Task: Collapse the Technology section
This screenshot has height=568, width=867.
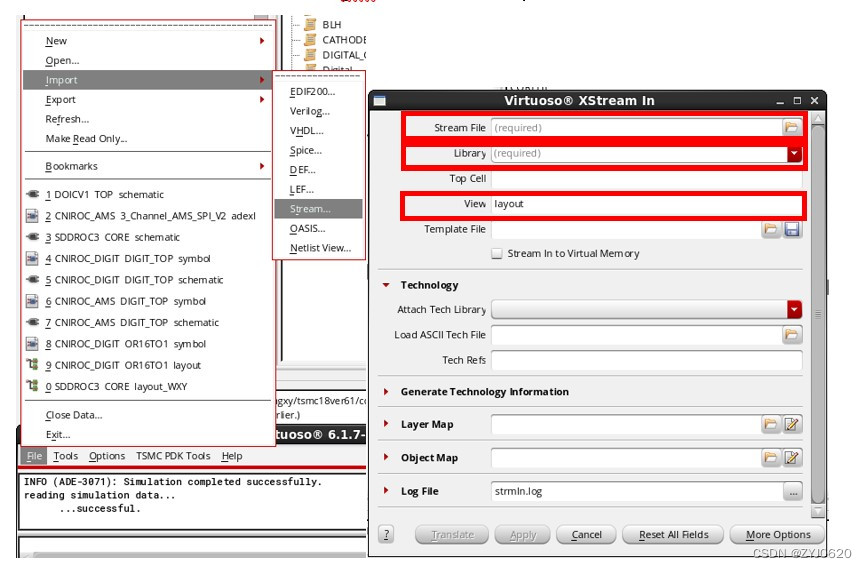Action: tap(386, 285)
